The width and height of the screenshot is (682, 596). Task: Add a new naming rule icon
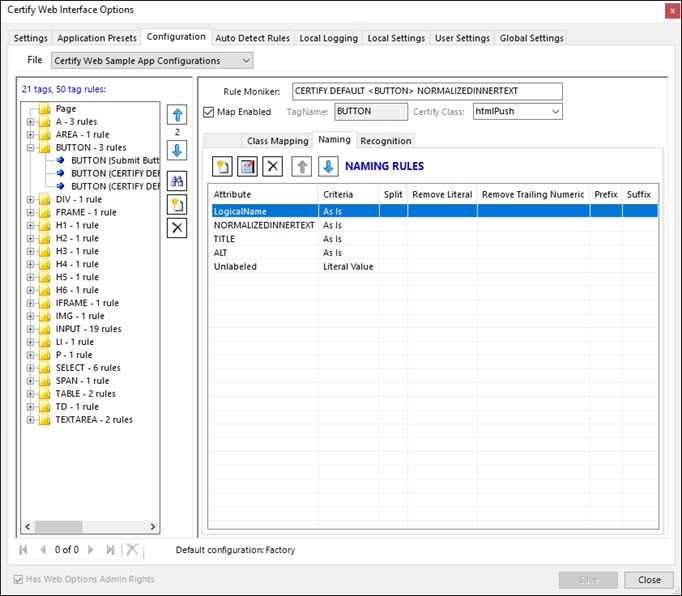click(222, 167)
